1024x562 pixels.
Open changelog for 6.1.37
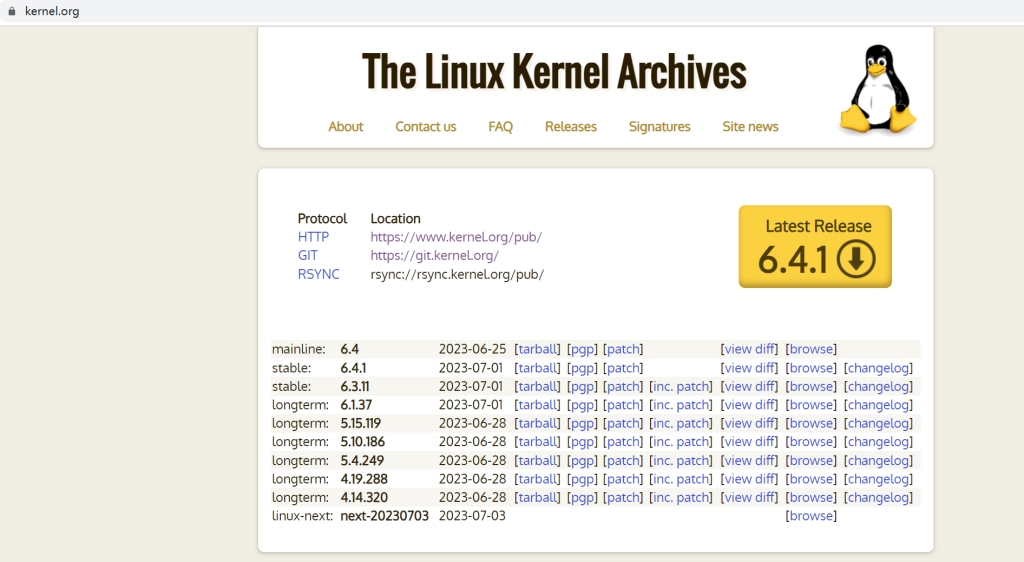pos(878,405)
